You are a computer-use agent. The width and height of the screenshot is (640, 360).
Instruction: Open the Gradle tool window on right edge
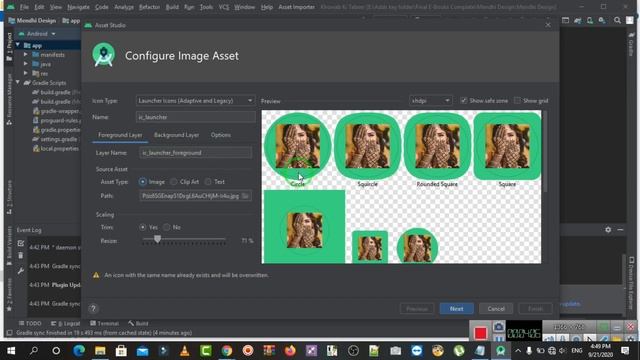[x=631, y=44]
